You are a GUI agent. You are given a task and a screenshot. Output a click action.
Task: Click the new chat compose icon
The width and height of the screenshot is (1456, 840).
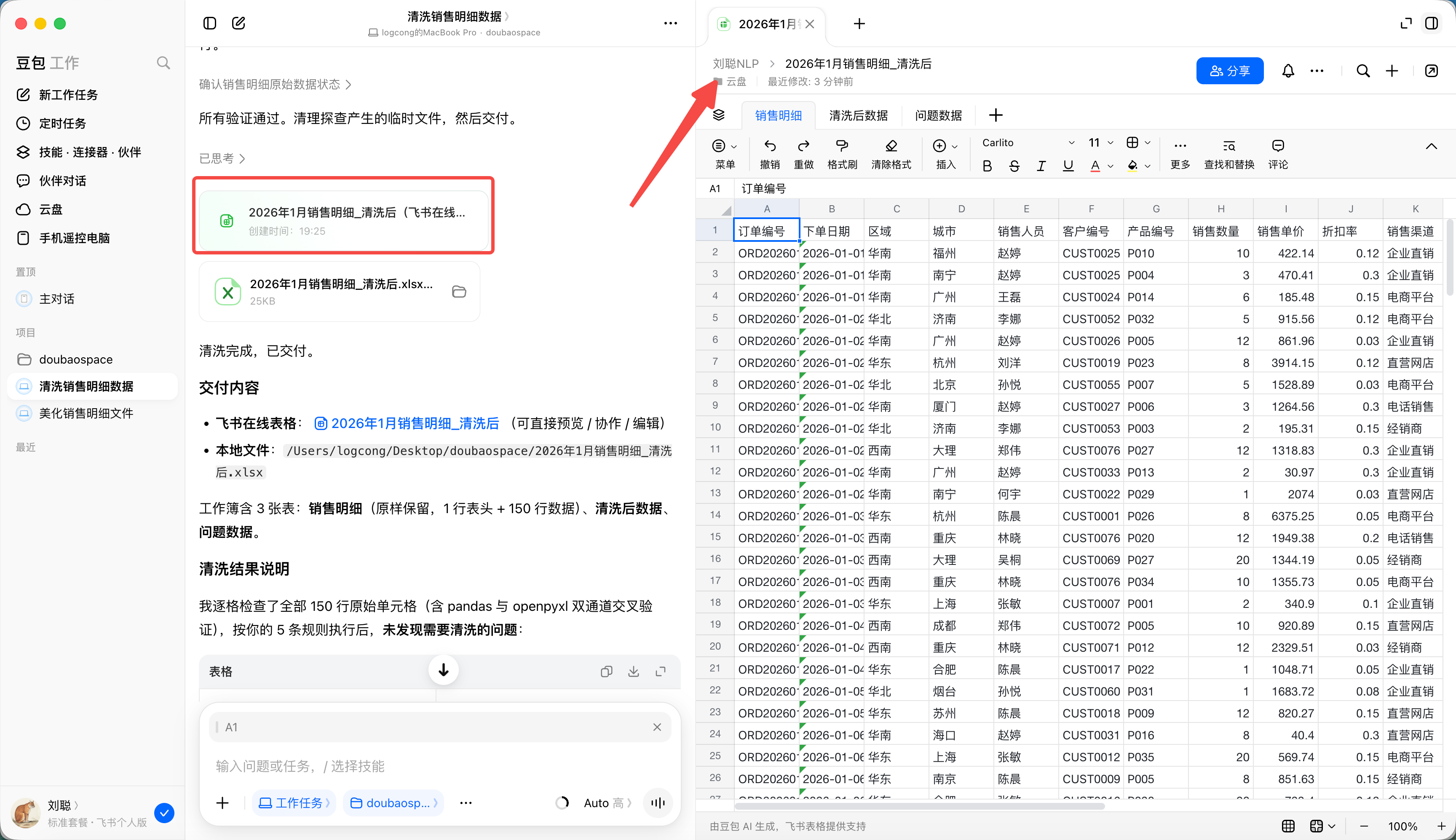[238, 23]
